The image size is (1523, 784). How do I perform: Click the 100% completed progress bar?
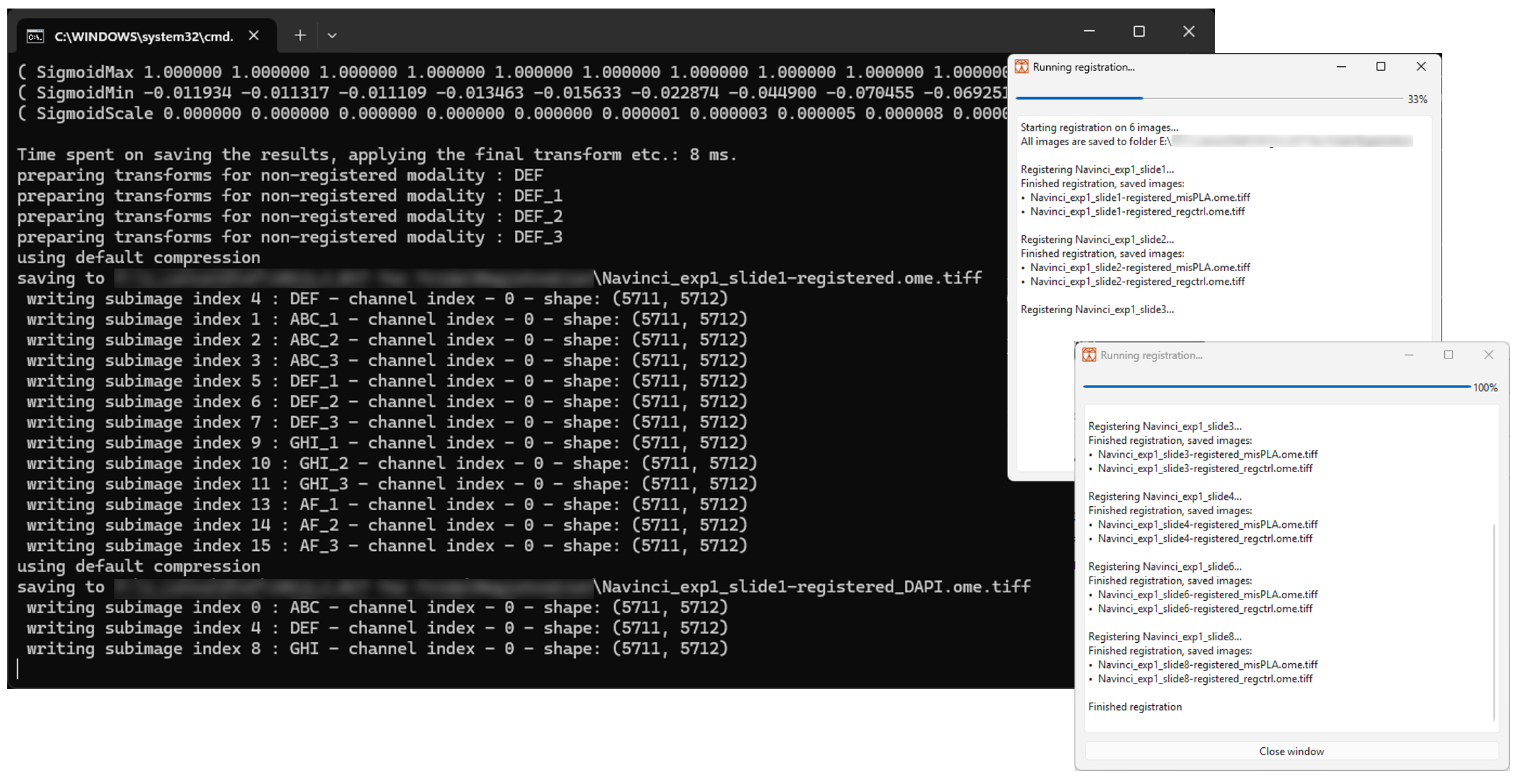[x=1276, y=387]
